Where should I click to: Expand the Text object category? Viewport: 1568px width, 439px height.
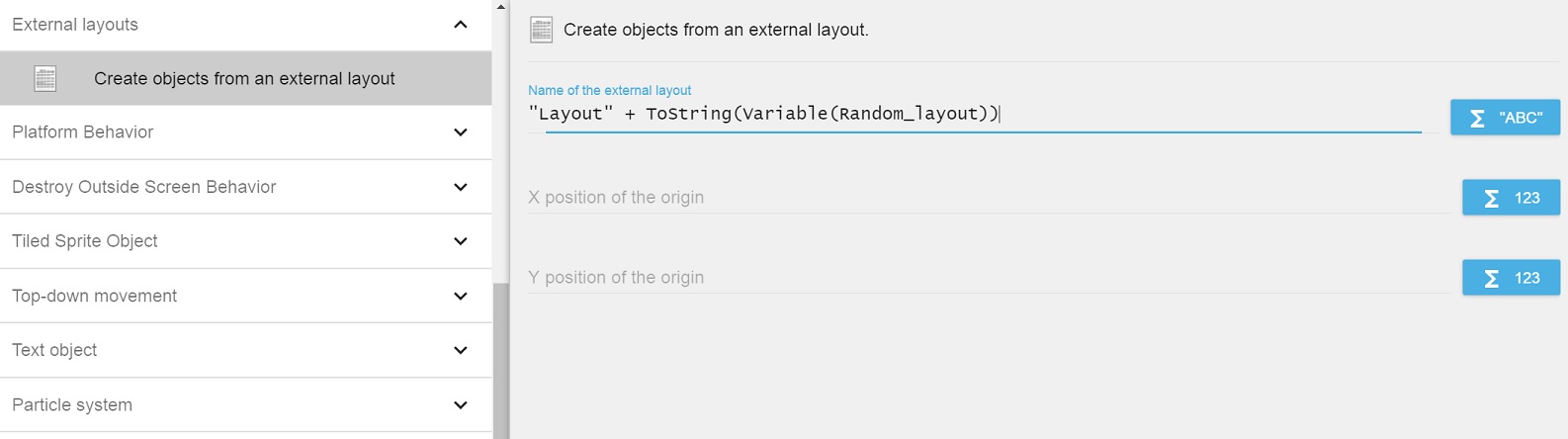point(461,350)
